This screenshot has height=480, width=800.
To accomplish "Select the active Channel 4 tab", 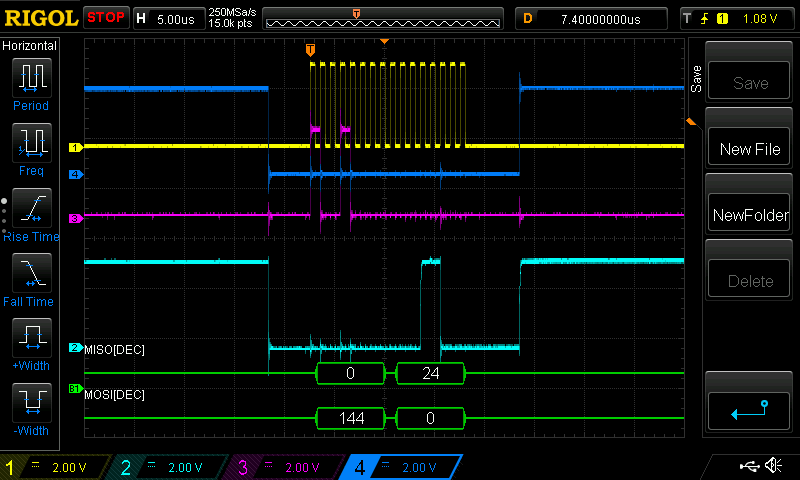I will click(x=403, y=467).
